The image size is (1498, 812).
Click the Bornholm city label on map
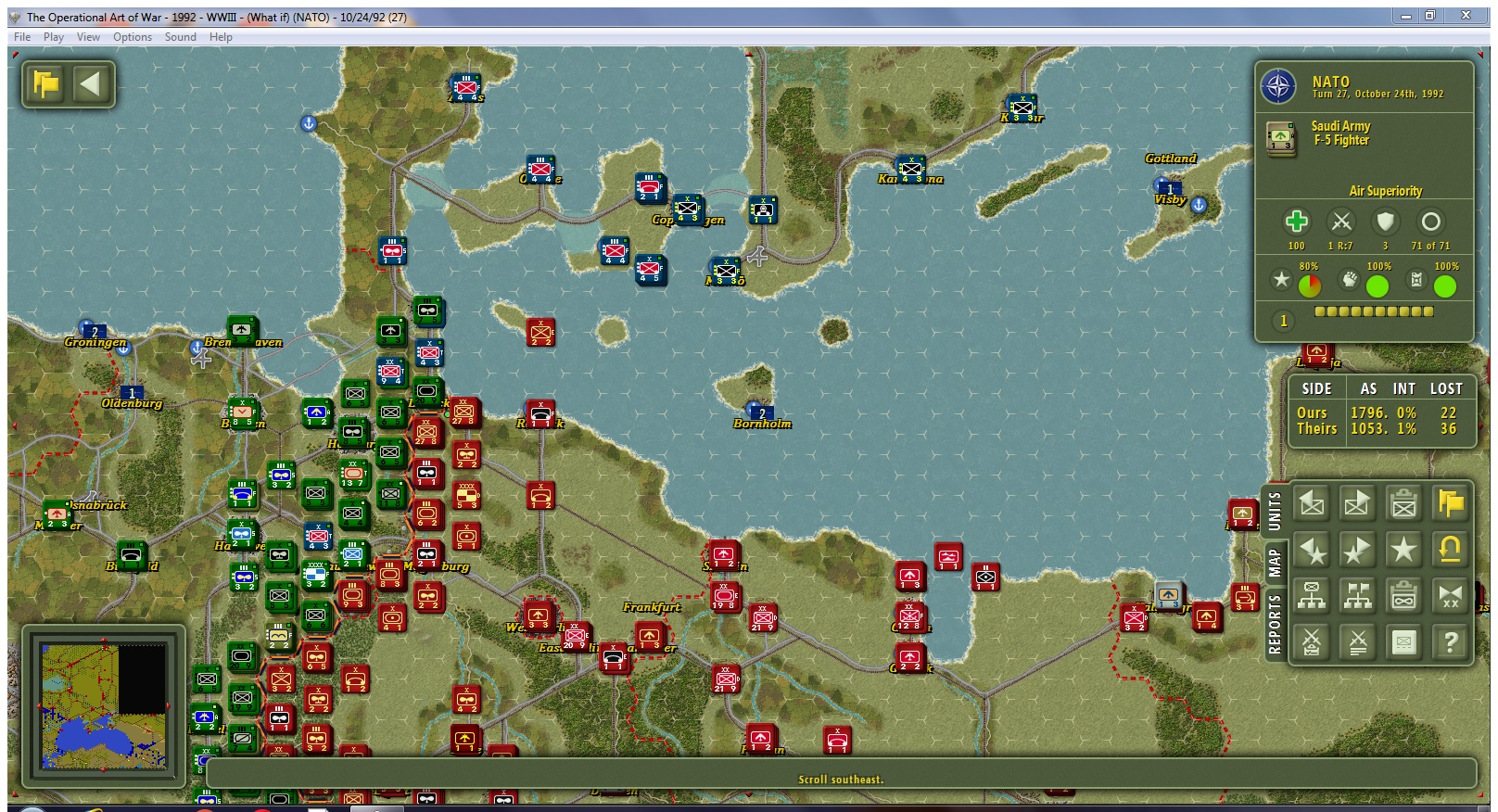[762, 424]
